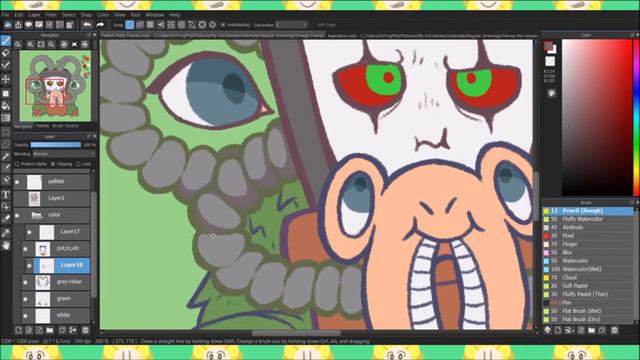Open the File menu
Screen dimensions: 640x360
(5, 15)
